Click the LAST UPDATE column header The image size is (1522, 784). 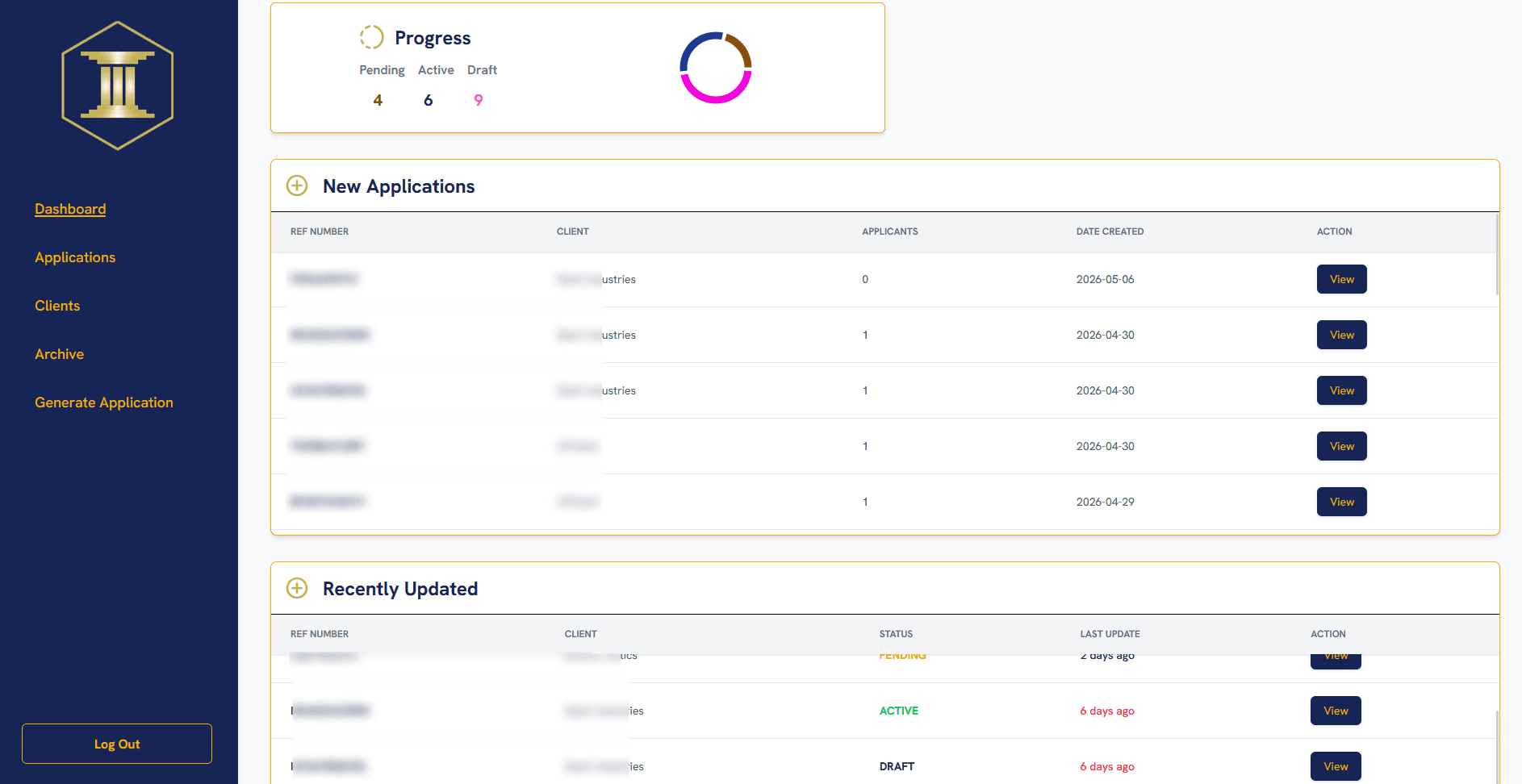[x=1110, y=634]
